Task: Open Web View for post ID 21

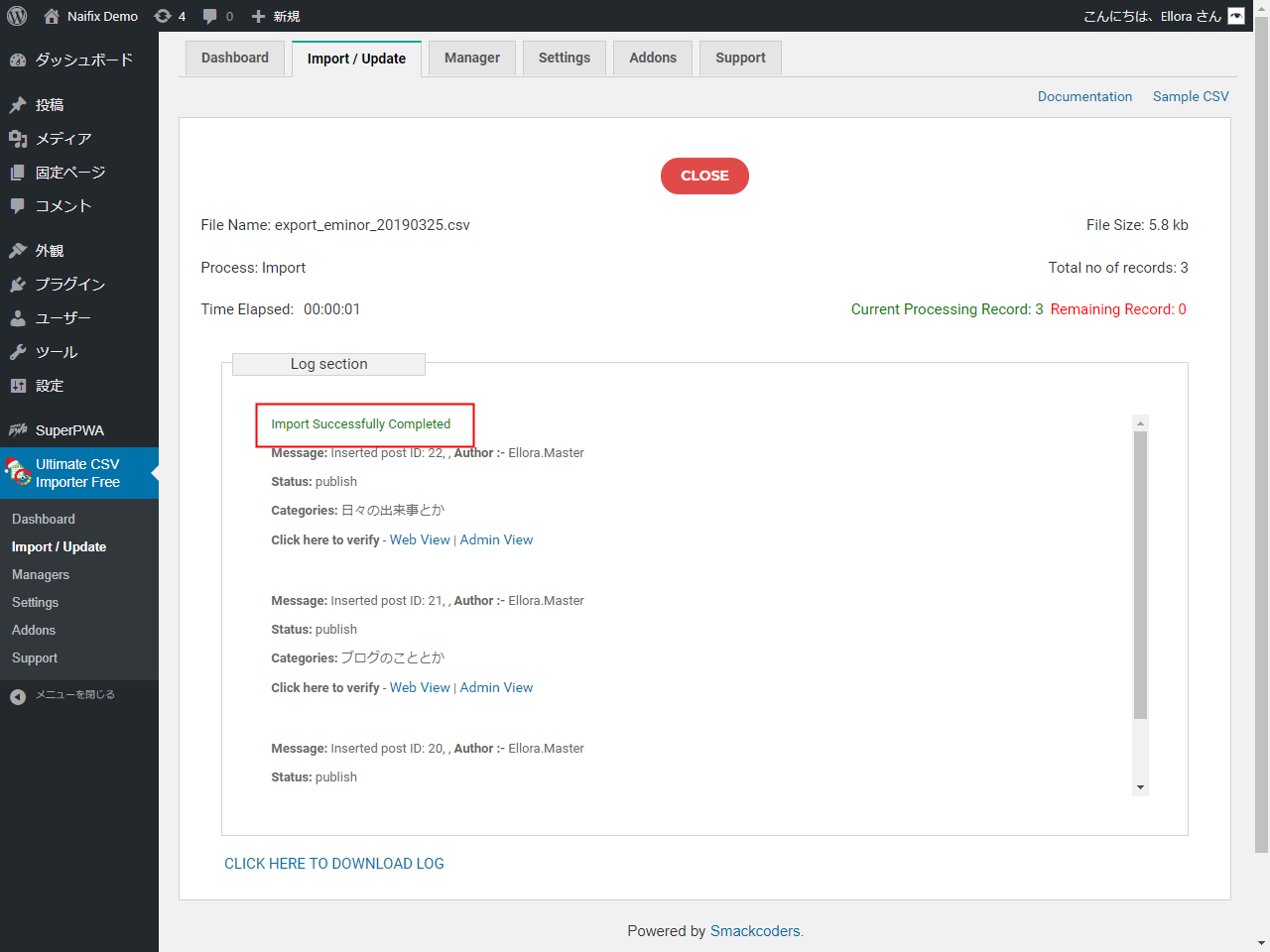Action: 420,687
